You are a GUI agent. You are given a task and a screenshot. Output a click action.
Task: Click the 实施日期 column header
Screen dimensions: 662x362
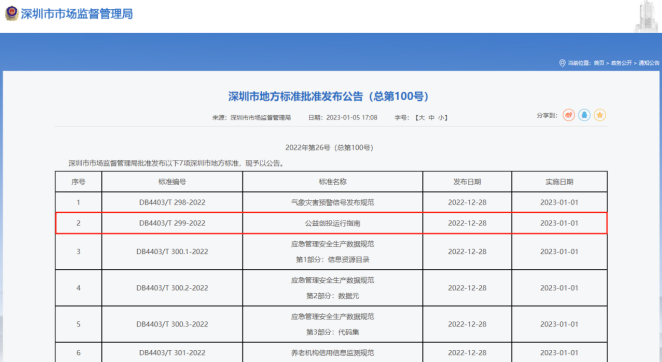point(559,182)
